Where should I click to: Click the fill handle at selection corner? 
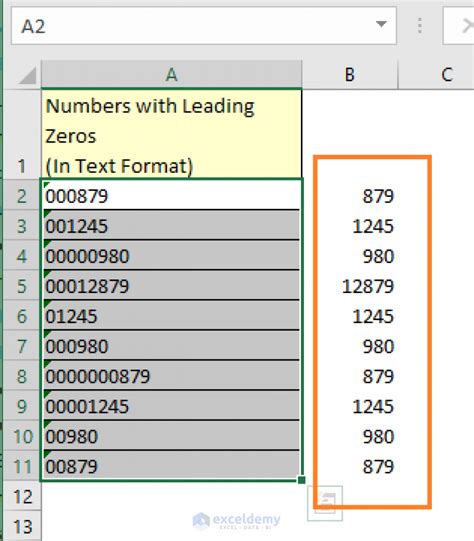point(301,480)
